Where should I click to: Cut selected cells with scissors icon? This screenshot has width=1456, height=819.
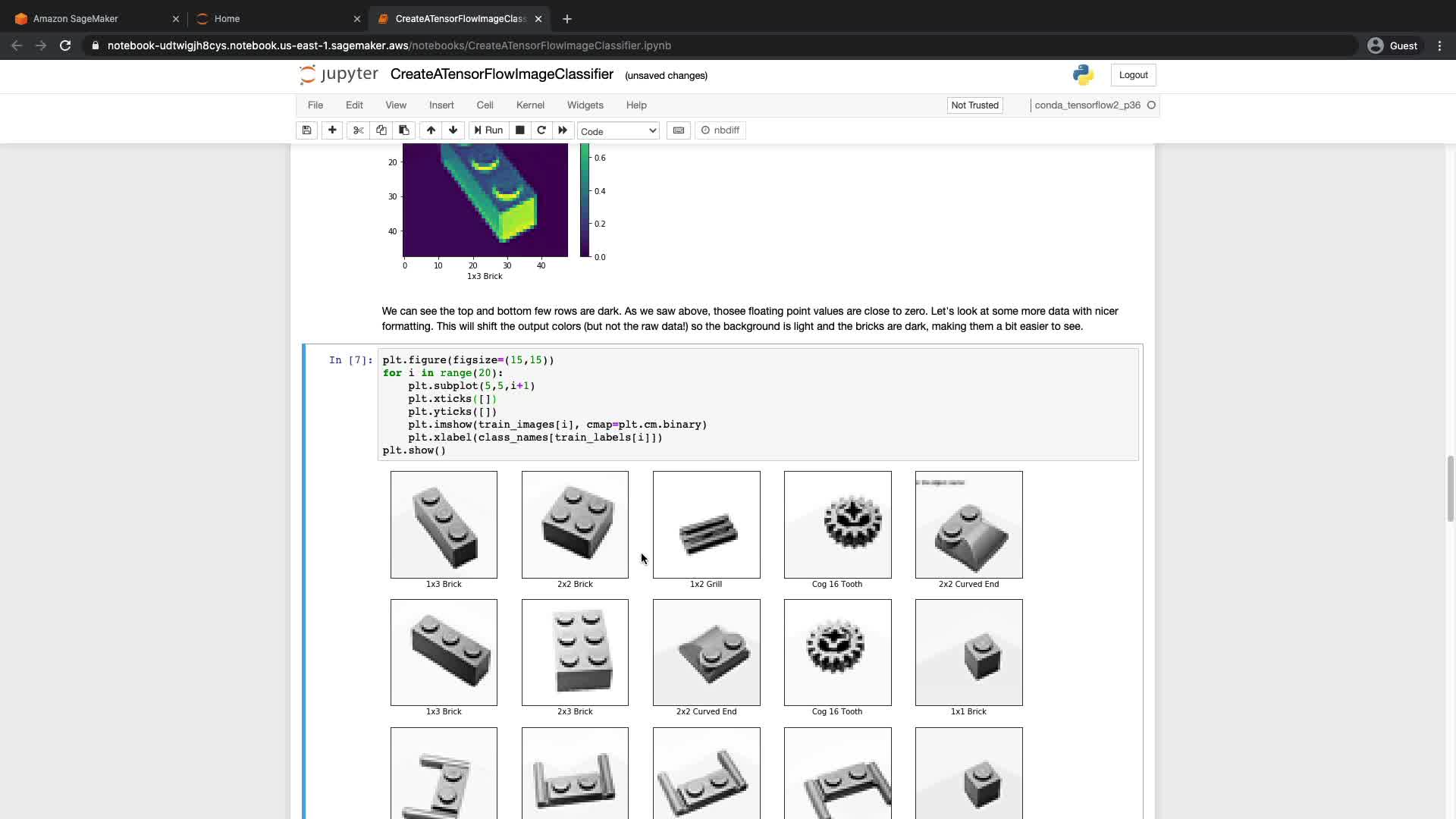coord(359,130)
